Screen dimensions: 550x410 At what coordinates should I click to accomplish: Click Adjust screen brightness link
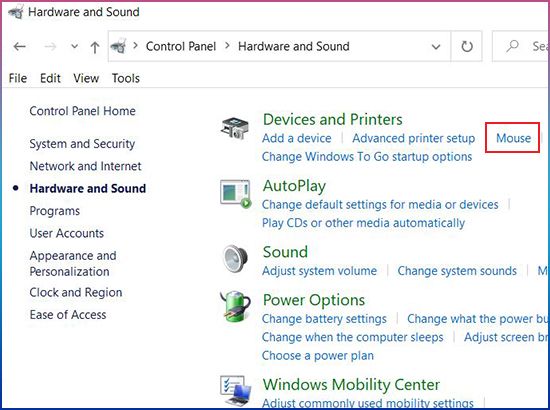tap(507, 337)
